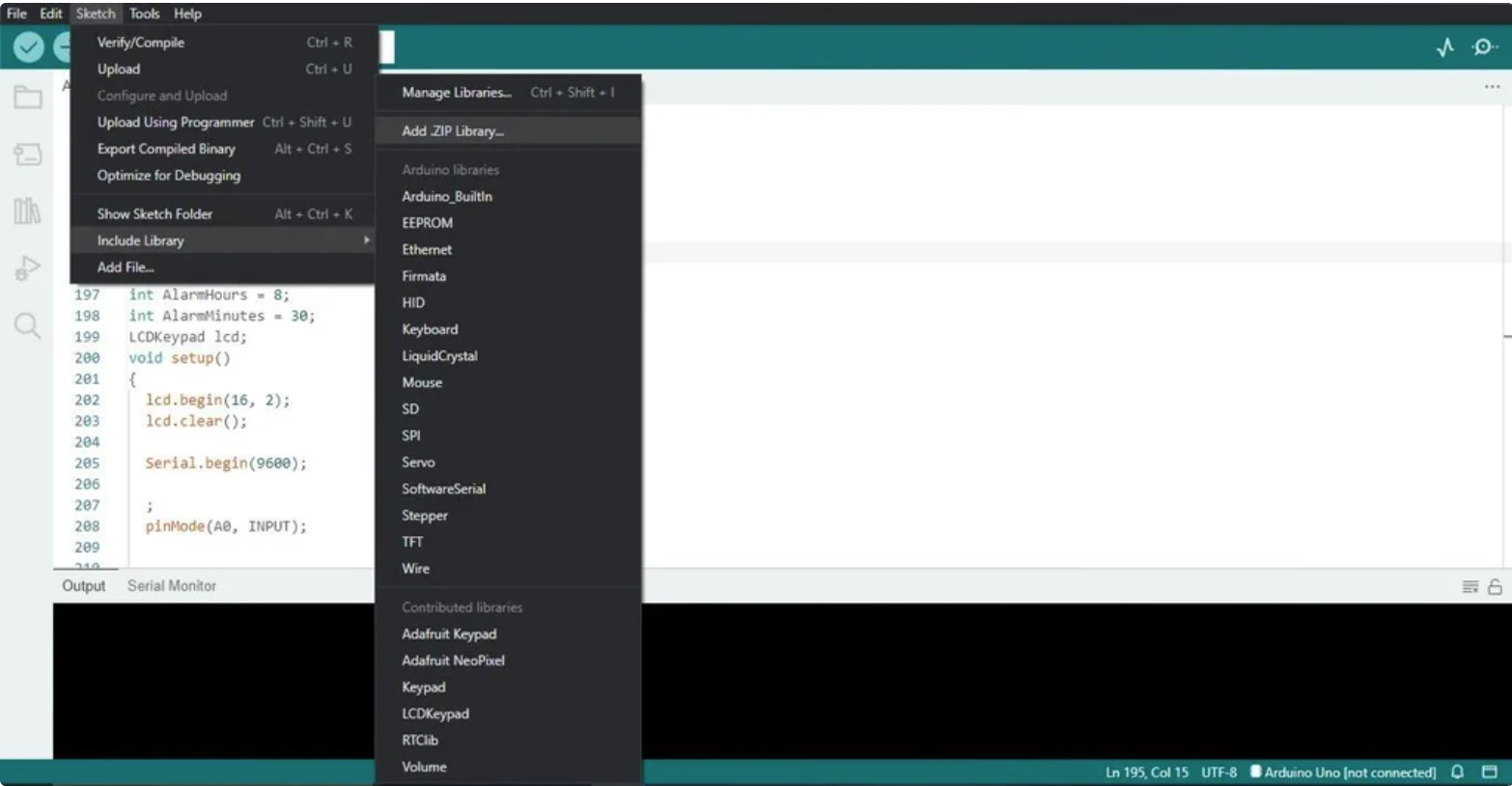This screenshot has width=1512, height=786.
Task: Select Upload Using Programmer
Action: point(223,123)
